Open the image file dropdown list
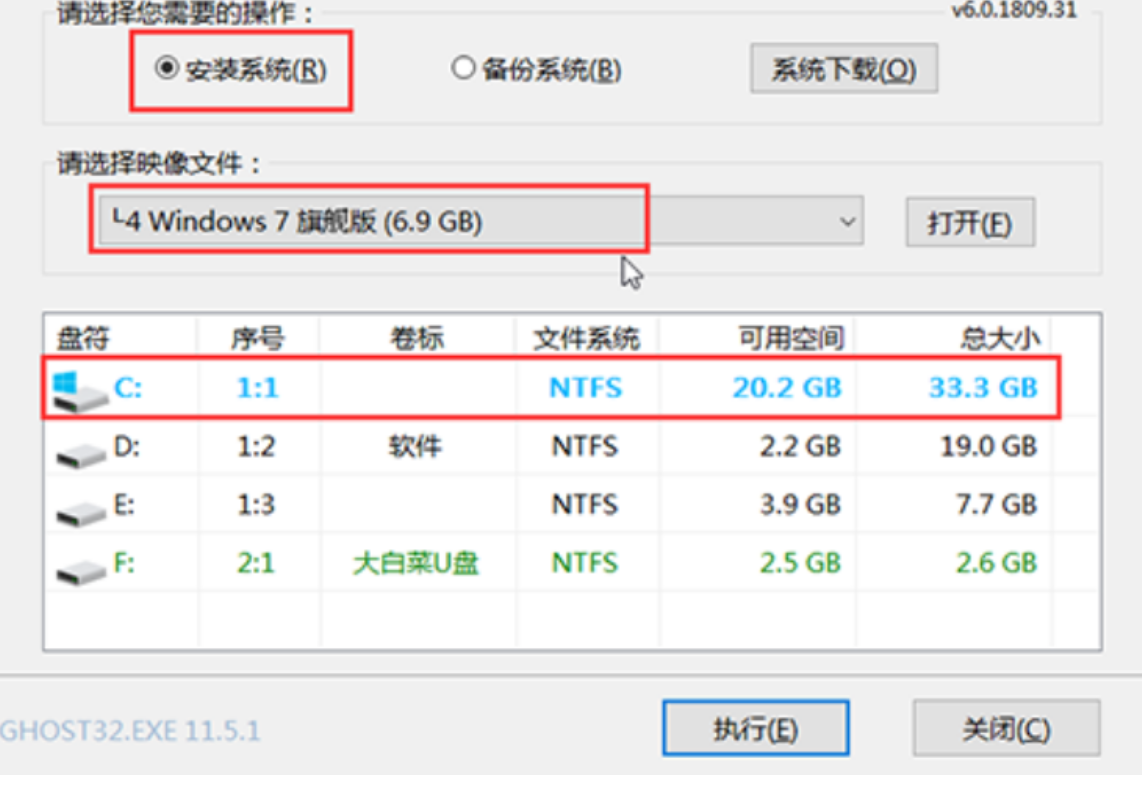The image size is (1142, 792). (481, 221)
